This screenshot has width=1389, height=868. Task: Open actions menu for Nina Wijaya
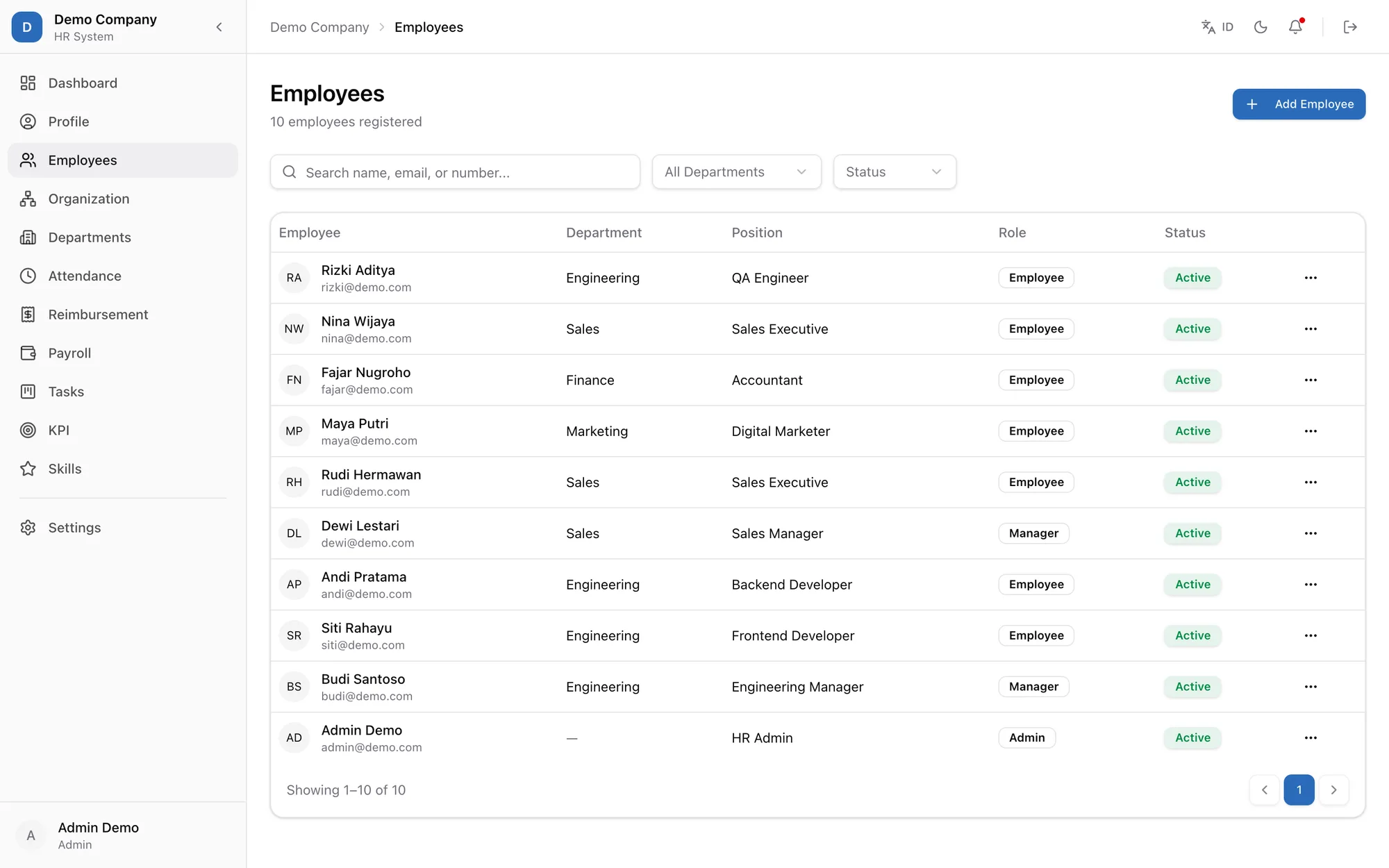1311,329
